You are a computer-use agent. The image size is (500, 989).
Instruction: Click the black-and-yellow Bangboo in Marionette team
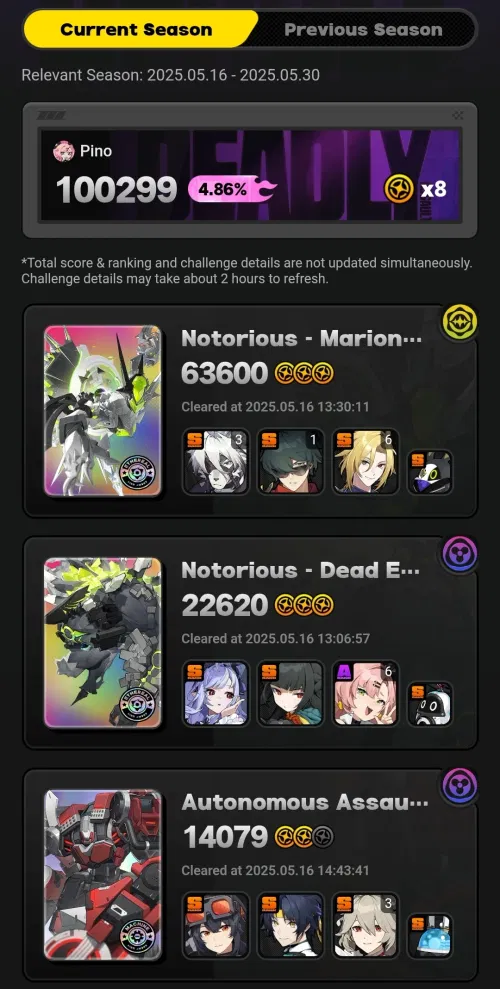(430, 472)
